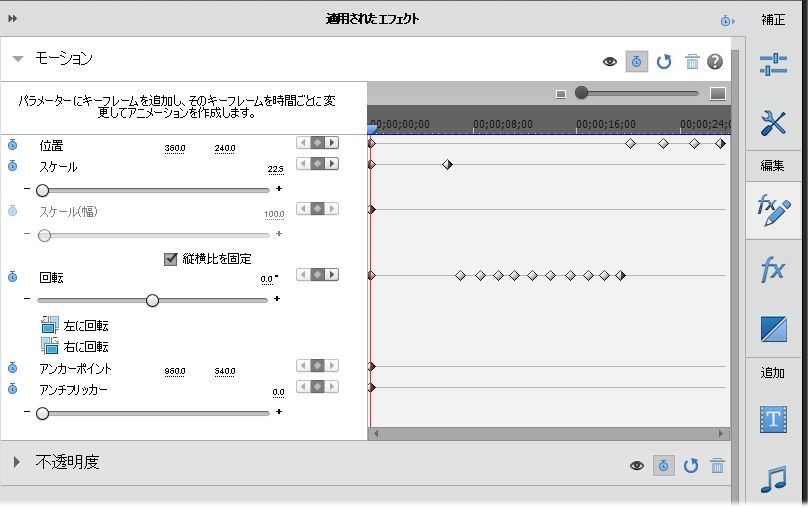Open 編集 tab in right sidebar

pos(772,165)
